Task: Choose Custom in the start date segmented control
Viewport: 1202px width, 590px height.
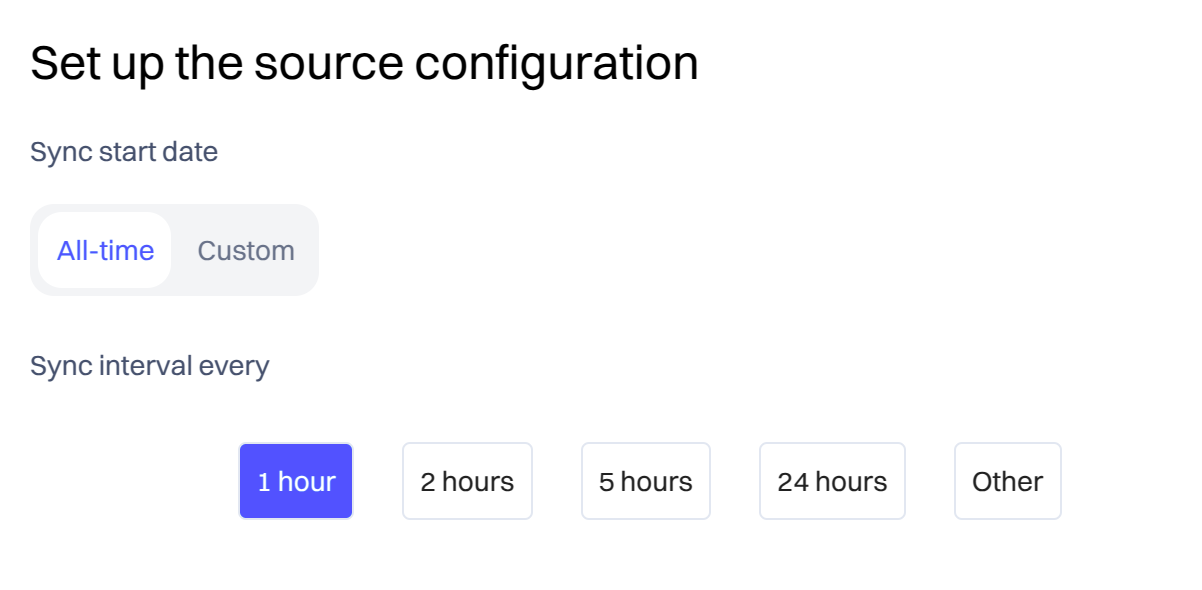Action: point(246,250)
